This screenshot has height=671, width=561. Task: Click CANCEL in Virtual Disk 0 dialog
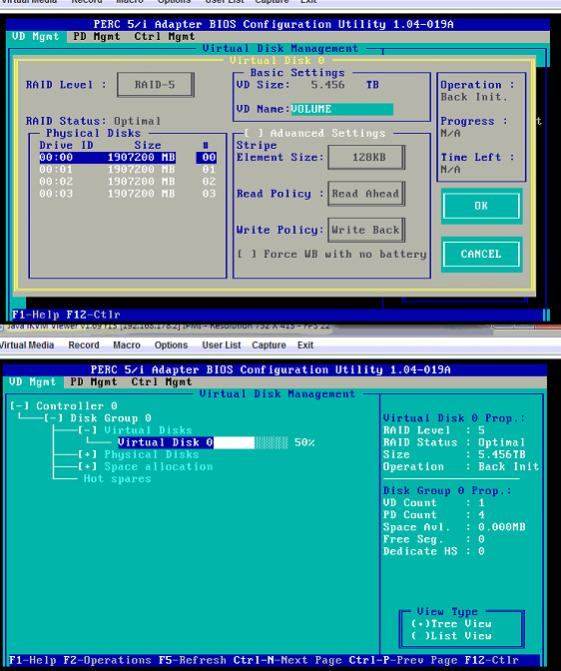pos(481,254)
